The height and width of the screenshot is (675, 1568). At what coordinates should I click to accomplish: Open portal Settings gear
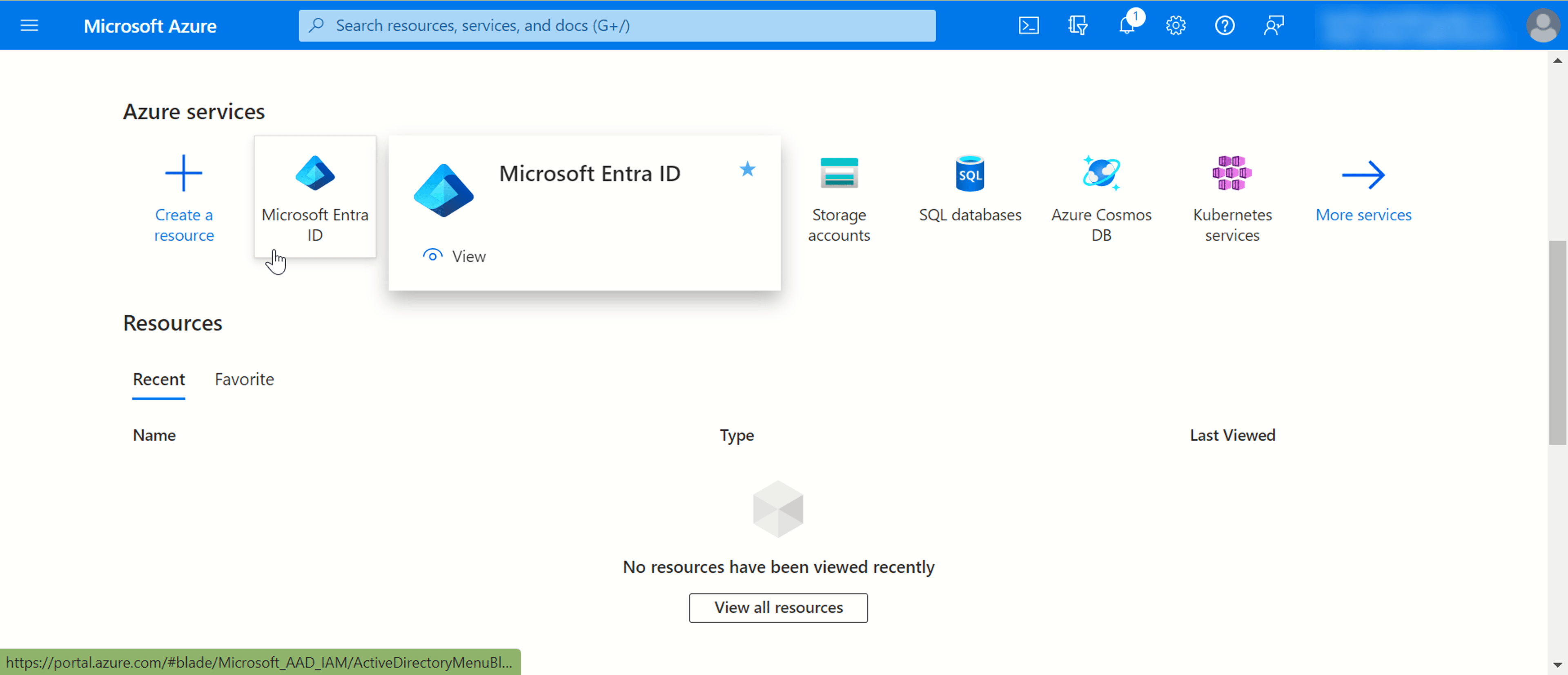(1176, 26)
